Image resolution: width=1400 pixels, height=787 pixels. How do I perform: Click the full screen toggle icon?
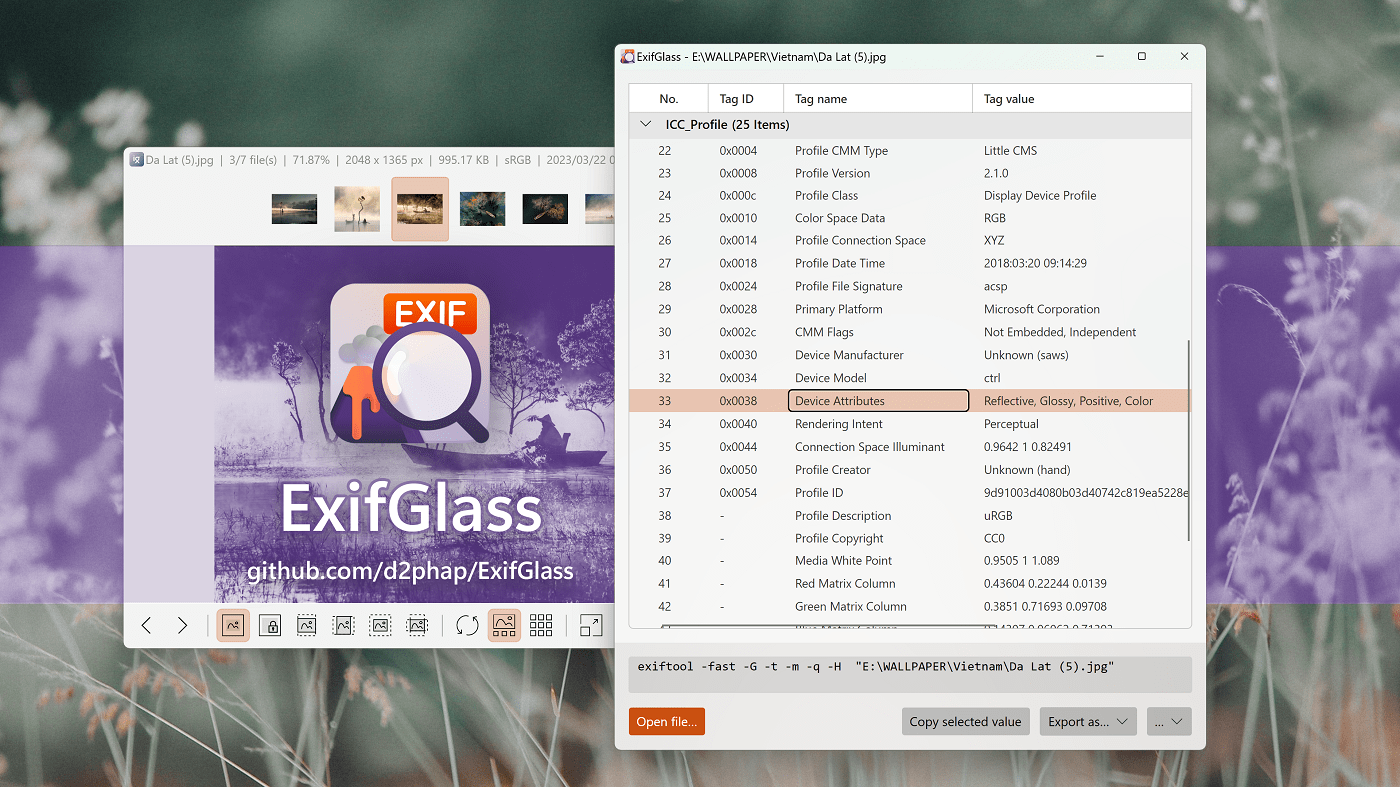click(x=590, y=625)
